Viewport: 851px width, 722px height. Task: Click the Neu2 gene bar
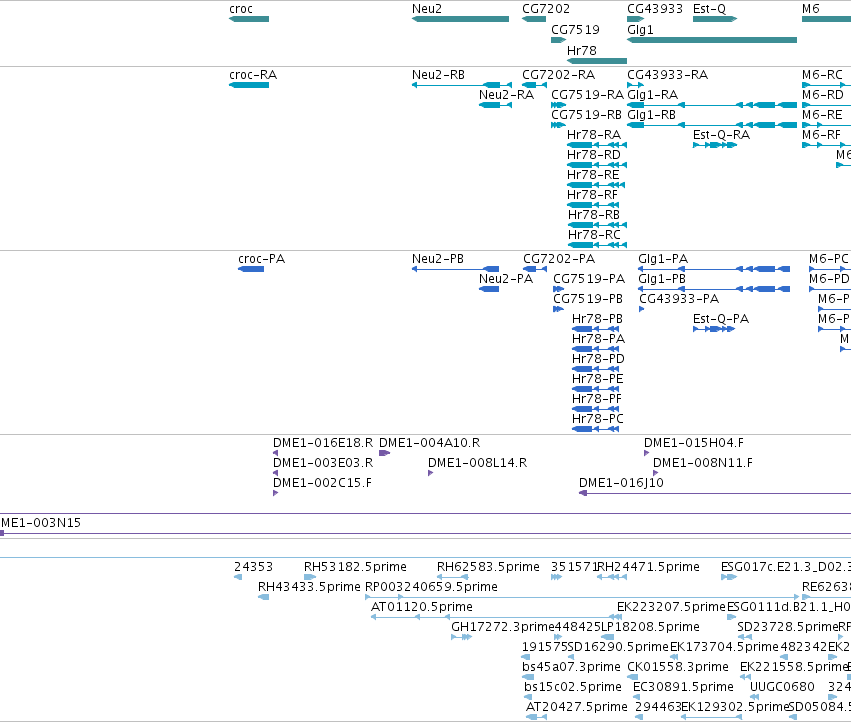point(460,19)
